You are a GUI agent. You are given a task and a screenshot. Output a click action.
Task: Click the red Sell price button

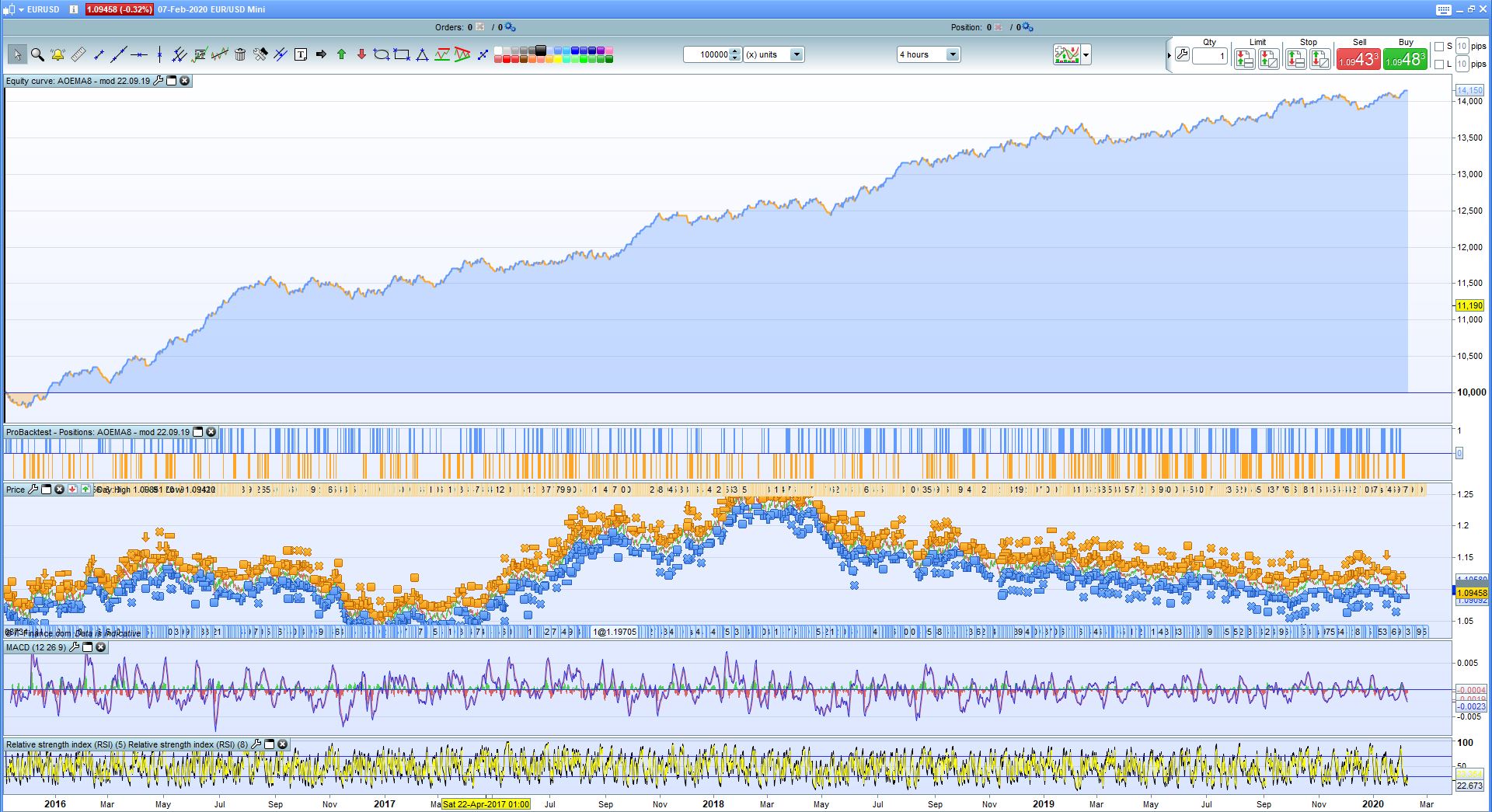point(1358,60)
